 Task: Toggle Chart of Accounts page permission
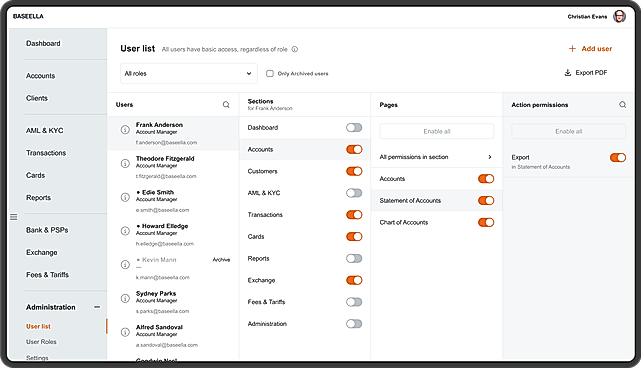[x=486, y=222]
